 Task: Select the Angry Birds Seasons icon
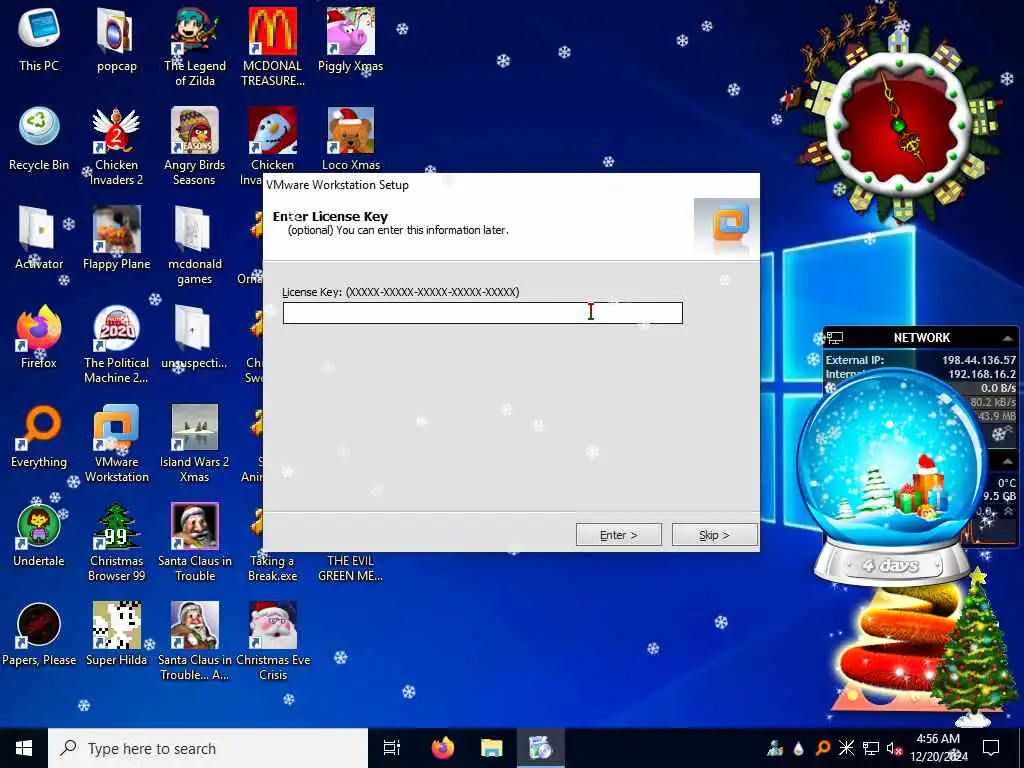coord(195,146)
